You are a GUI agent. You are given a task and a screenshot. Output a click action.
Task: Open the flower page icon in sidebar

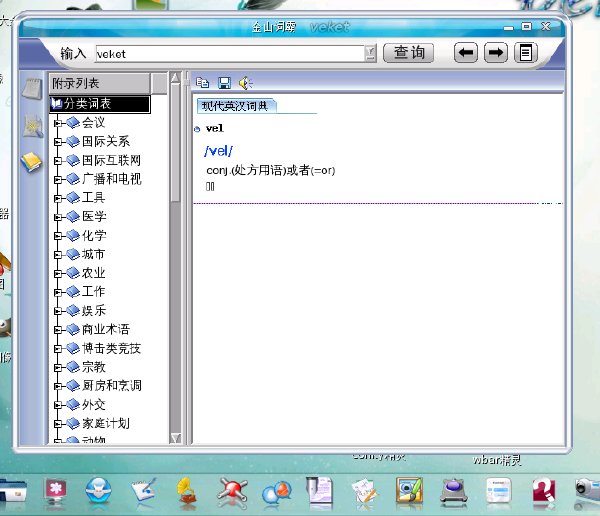click(33, 126)
